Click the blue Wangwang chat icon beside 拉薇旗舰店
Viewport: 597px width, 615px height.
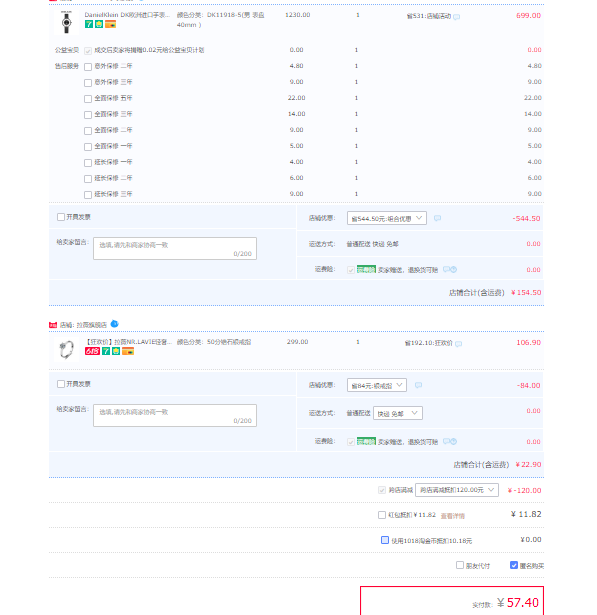[x=115, y=324]
